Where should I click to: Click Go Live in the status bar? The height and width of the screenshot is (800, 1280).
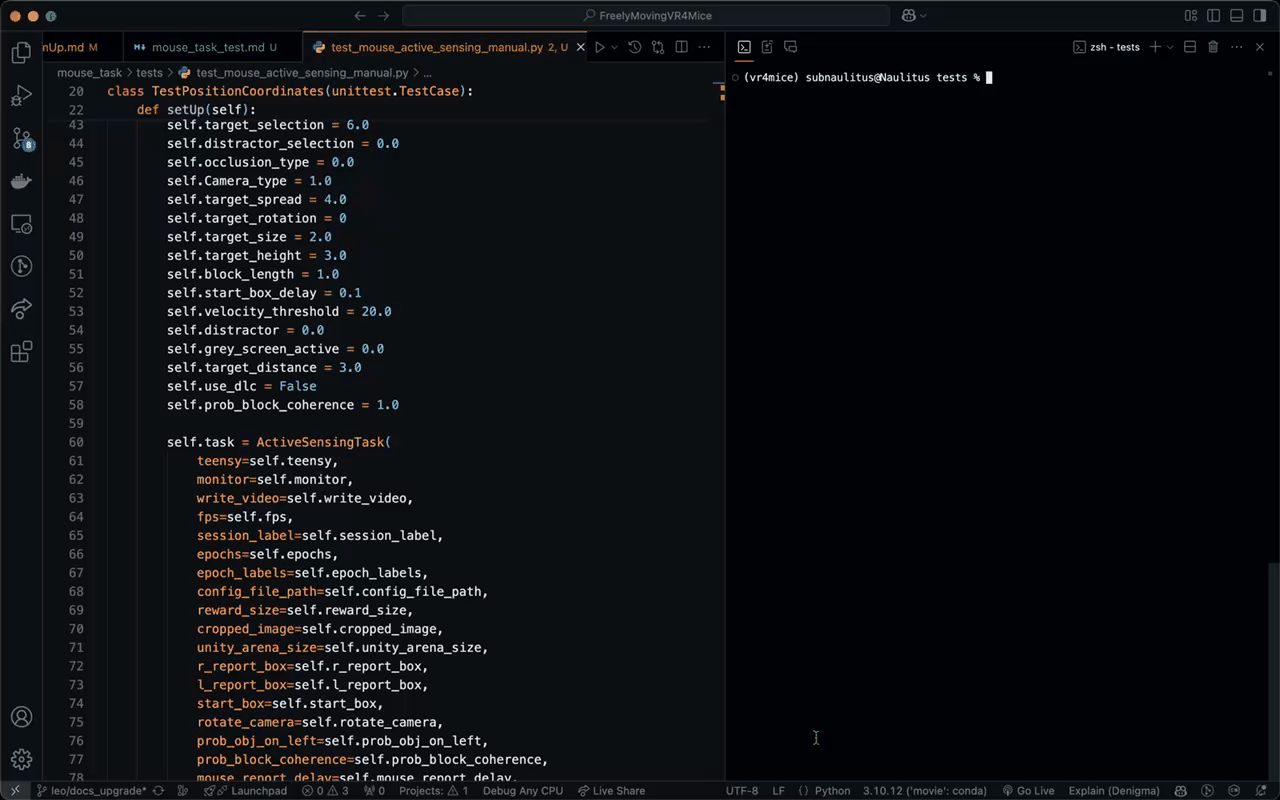tap(1028, 791)
